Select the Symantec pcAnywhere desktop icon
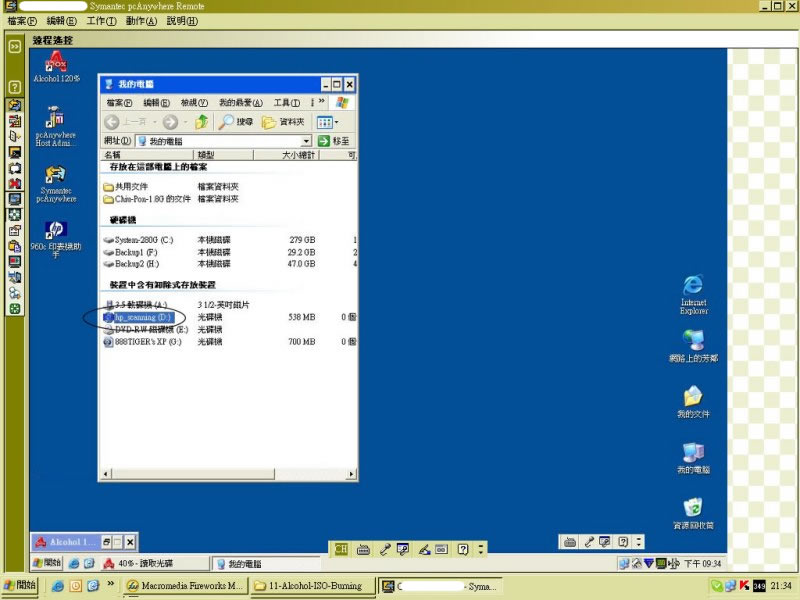The height and width of the screenshot is (600, 800). click(x=56, y=184)
